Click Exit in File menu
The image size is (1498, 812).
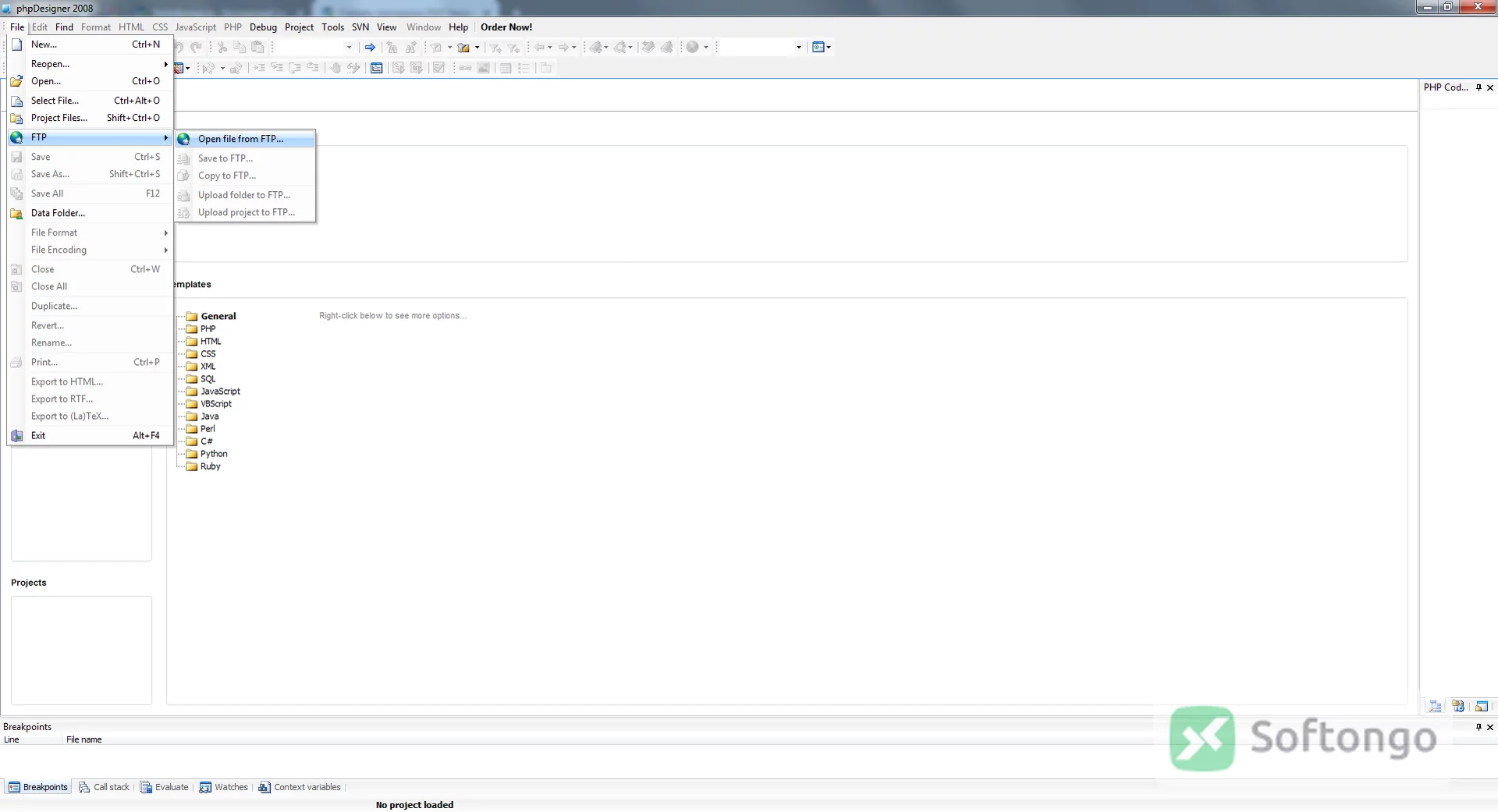point(90,436)
